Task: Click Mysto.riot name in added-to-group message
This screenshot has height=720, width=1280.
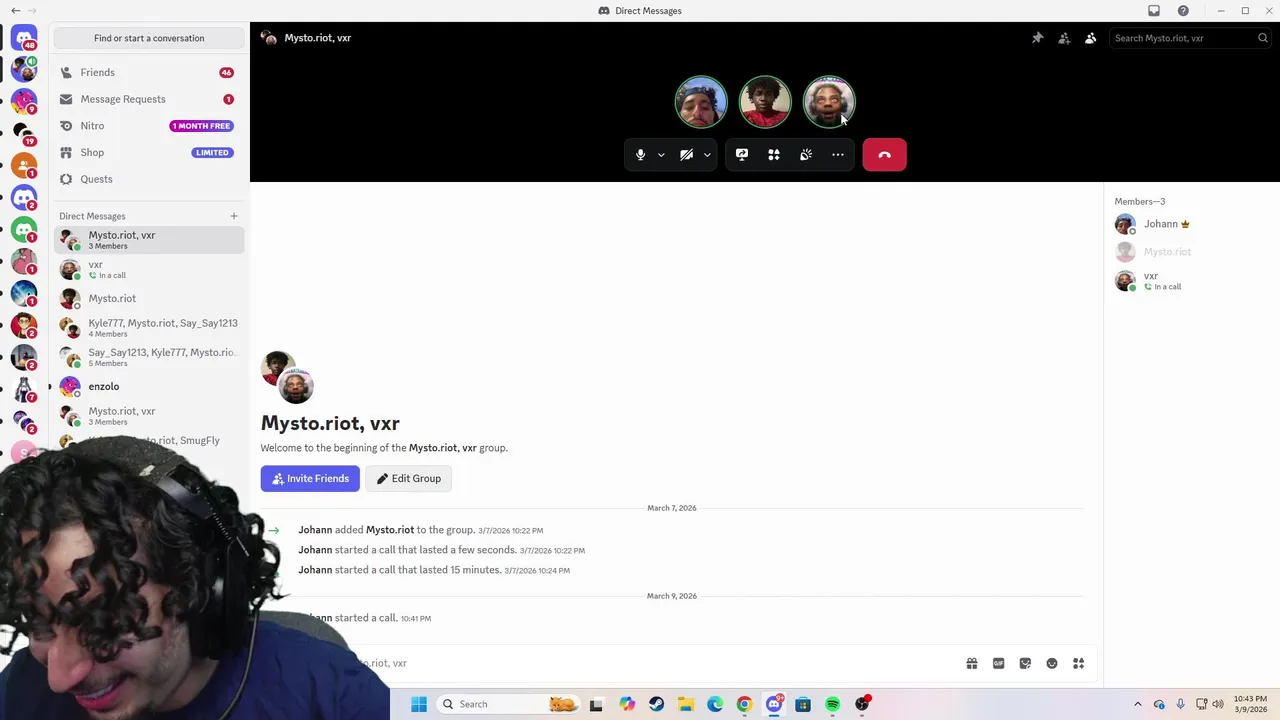Action: tap(390, 530)
